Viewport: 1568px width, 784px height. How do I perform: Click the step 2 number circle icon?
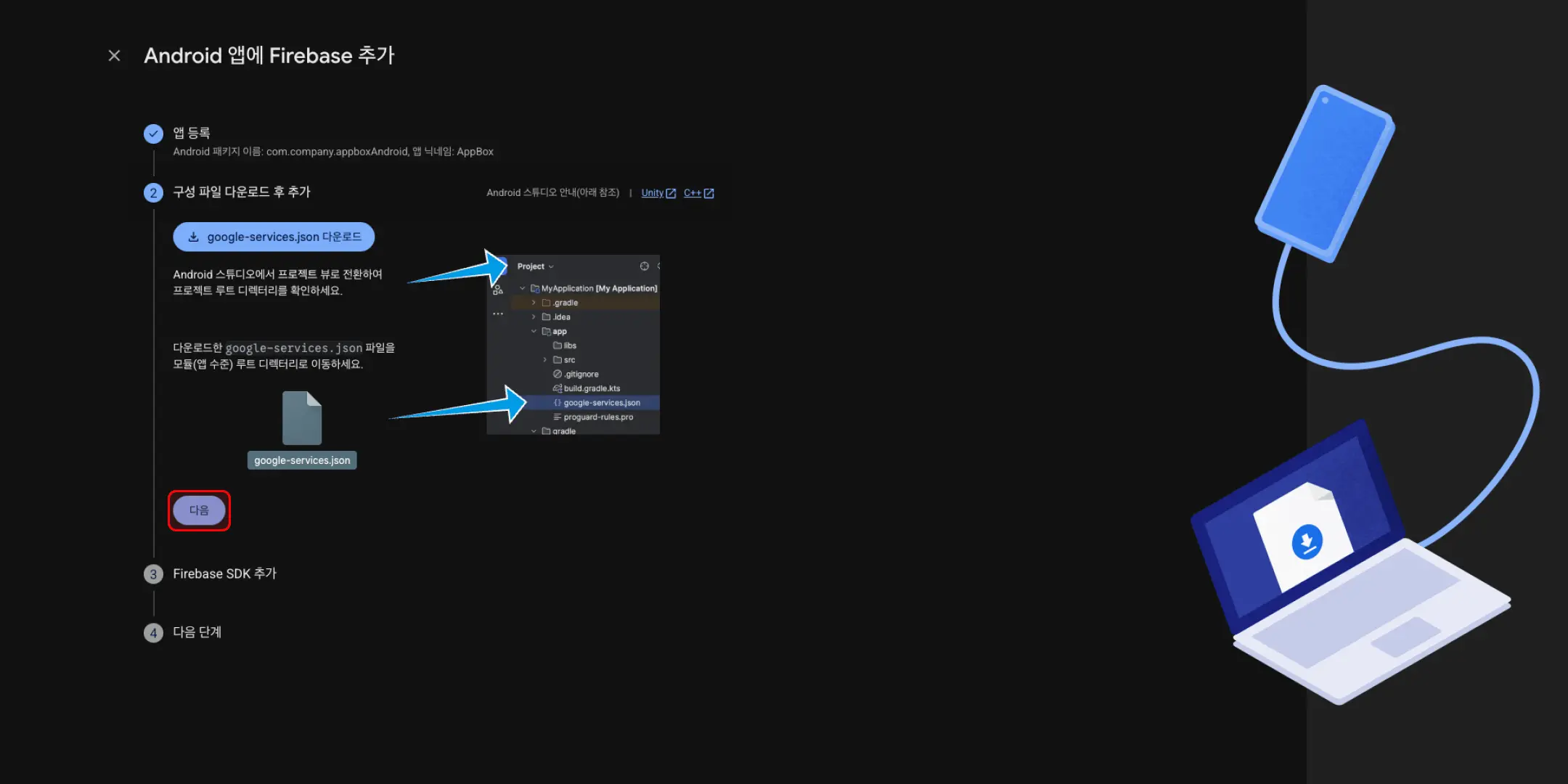pyautogui.click(x=153, y=192)
